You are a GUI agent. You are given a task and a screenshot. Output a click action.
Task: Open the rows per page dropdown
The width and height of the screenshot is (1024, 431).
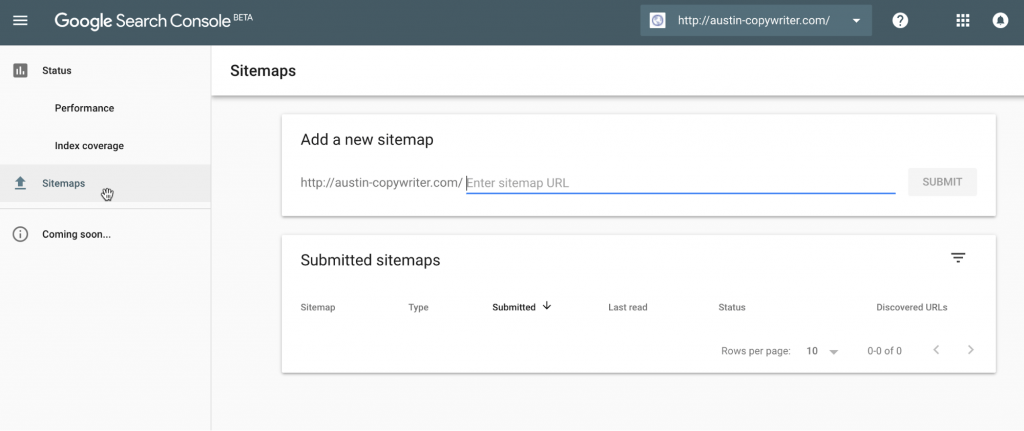click(822, 351)
